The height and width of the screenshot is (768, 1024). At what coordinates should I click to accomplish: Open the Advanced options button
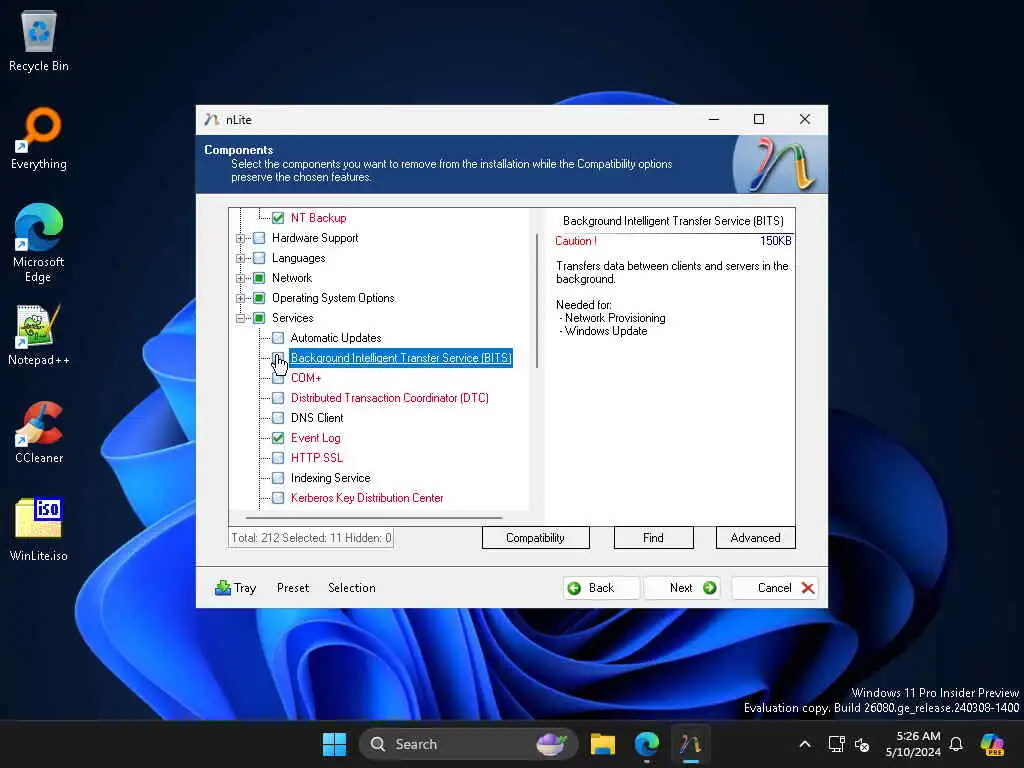pyautogui.click(x=756, y=537)
